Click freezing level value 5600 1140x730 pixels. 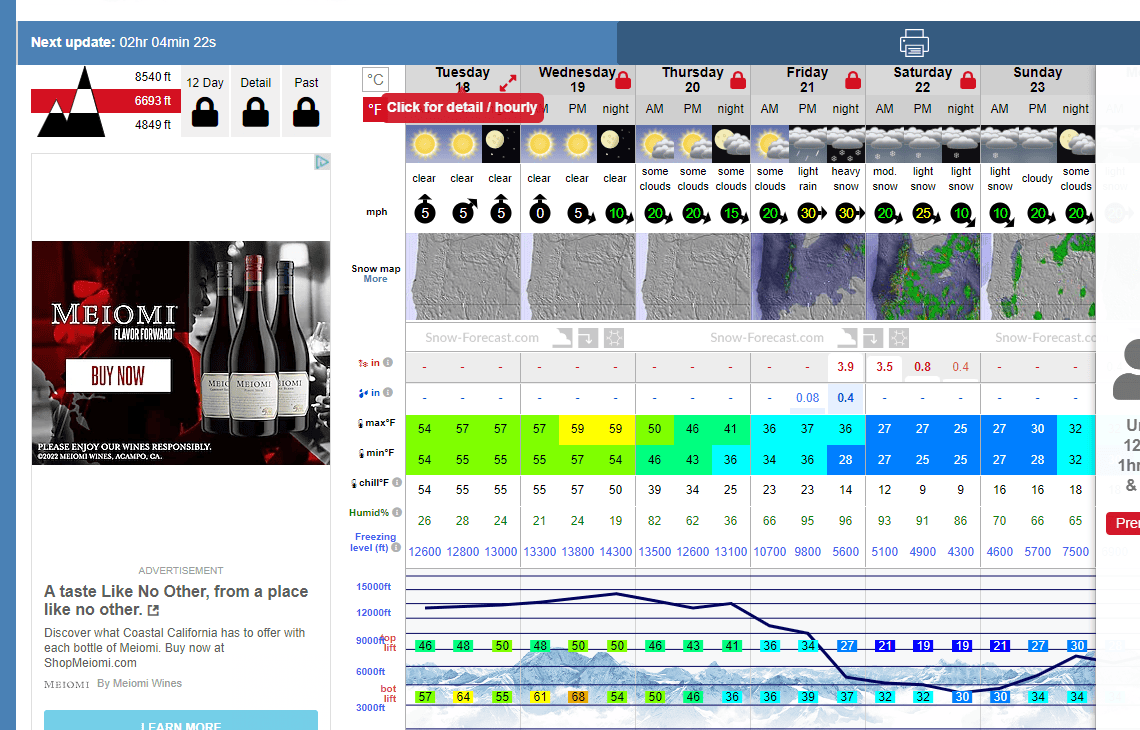(846, 552)
